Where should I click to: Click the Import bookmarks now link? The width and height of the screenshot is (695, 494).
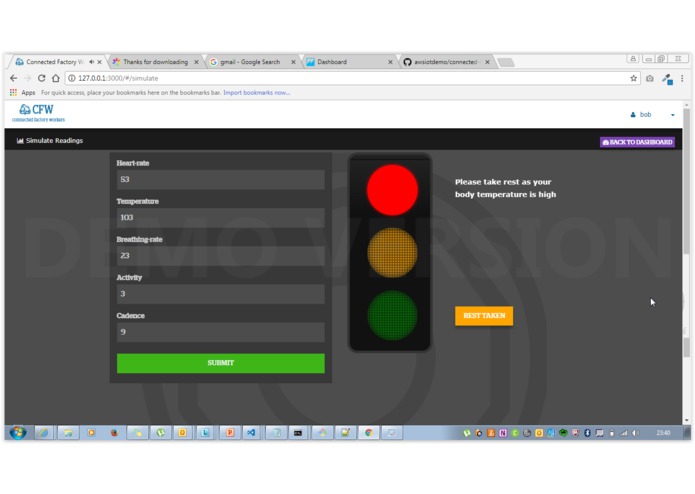tap(256, 93)
